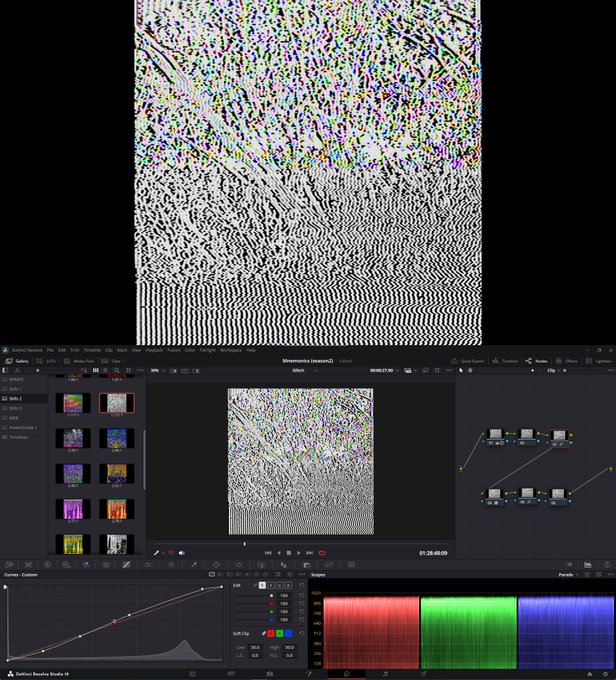616x680 pixels.
Task: Open the Information palette icon
Action: pyautogui.click(x=607, y=565)
